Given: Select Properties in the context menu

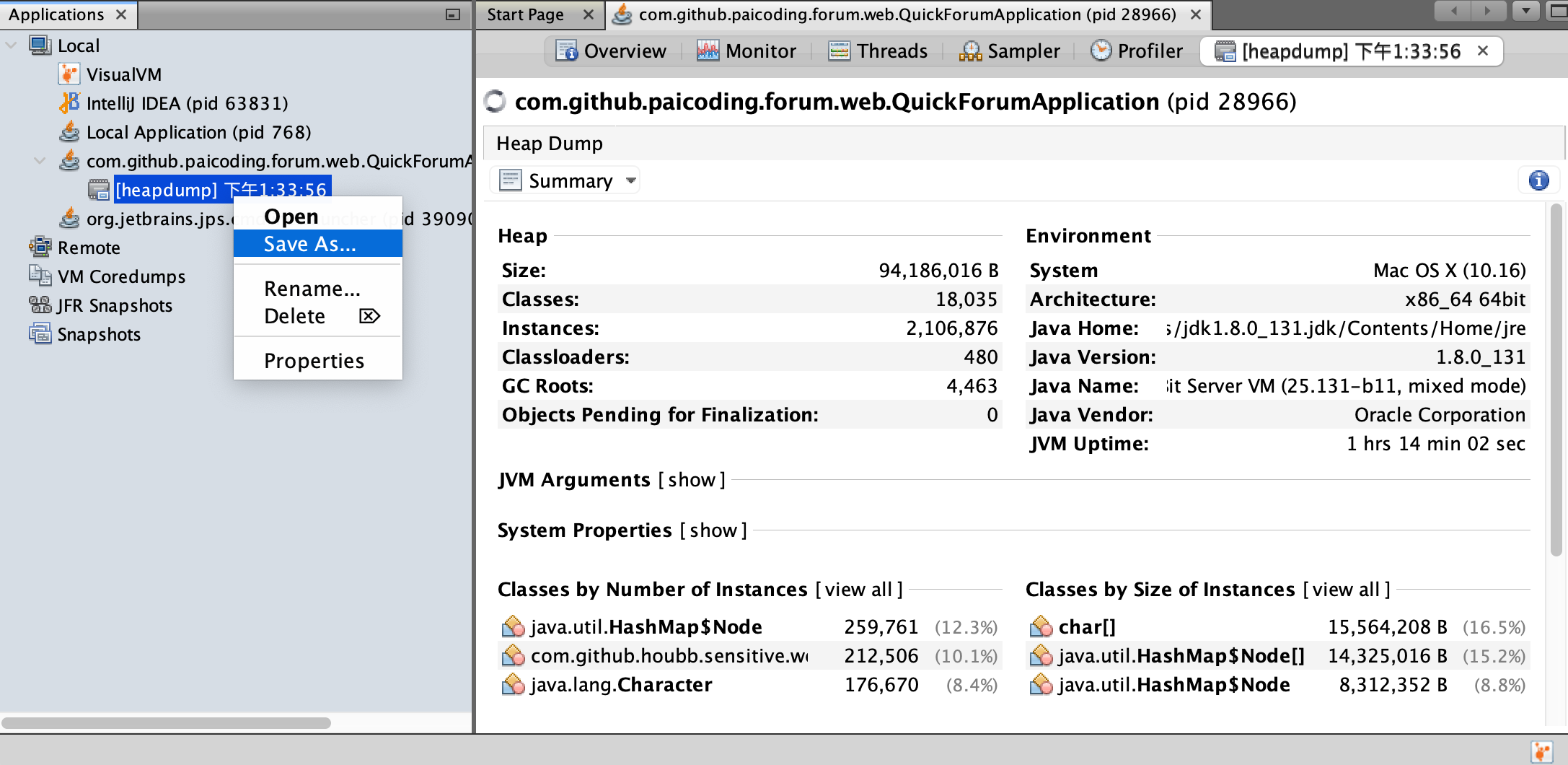Looking at the screenshot, I should (314, 361).
